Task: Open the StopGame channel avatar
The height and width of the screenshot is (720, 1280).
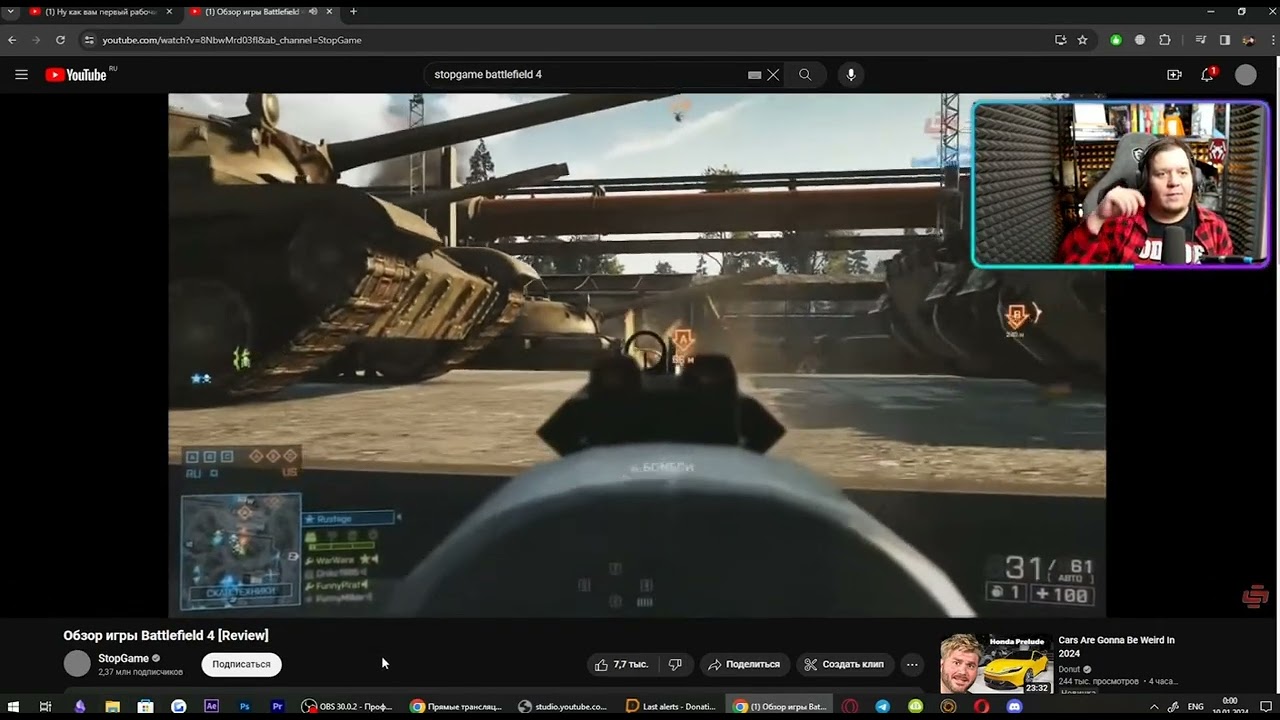Action: pyautogui.click(x=77, y=664)
